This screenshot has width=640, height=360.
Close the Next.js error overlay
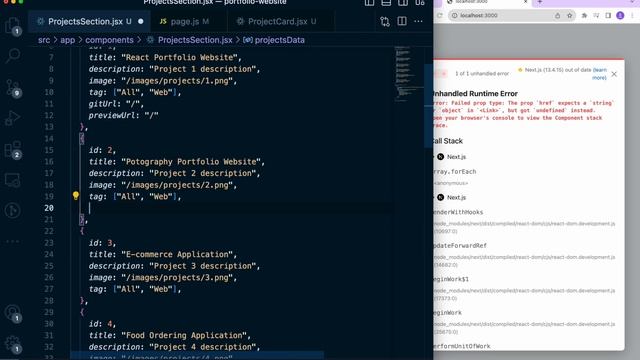coord(614,74)
